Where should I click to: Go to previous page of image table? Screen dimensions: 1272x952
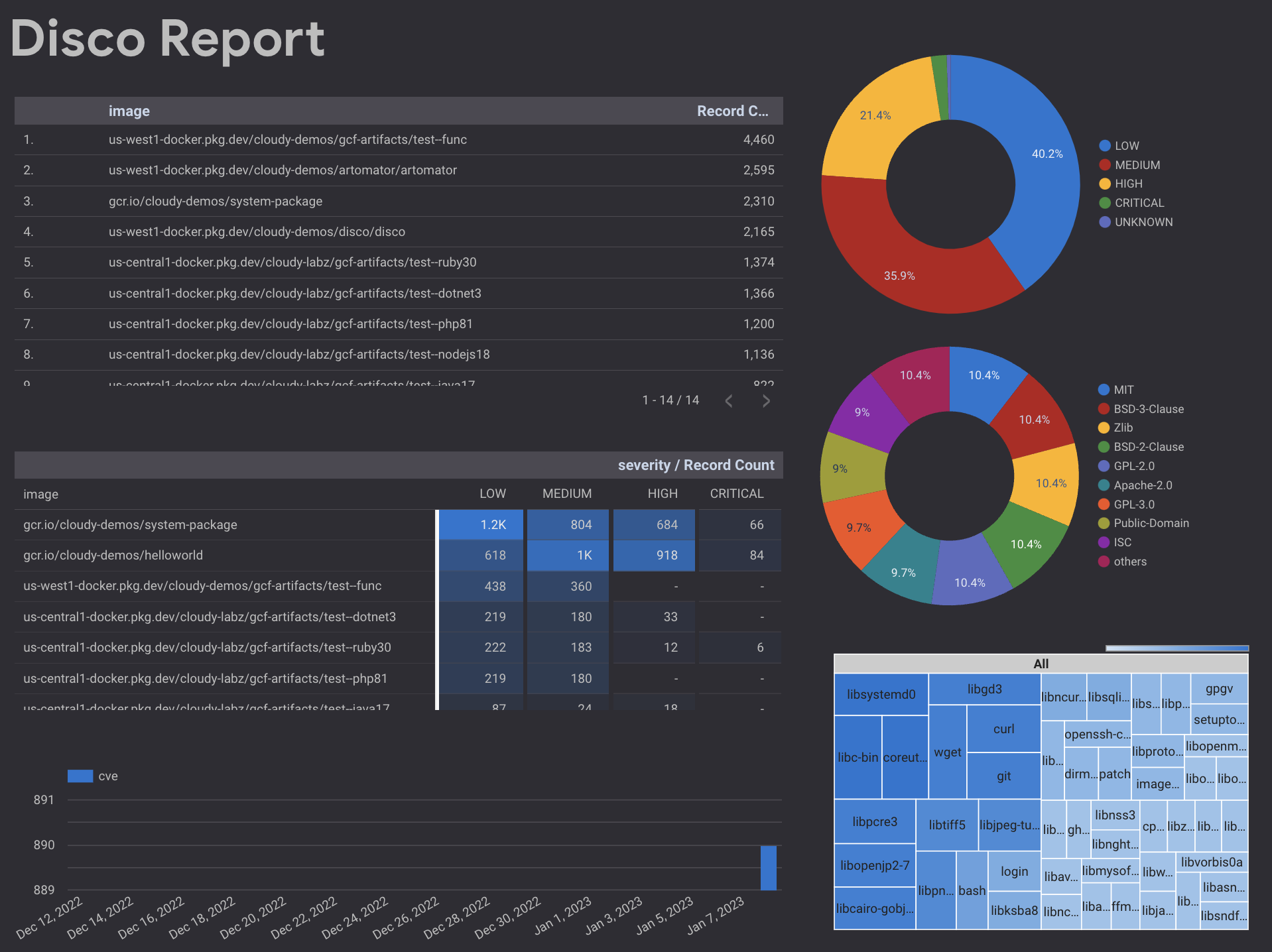click(729, 400)
